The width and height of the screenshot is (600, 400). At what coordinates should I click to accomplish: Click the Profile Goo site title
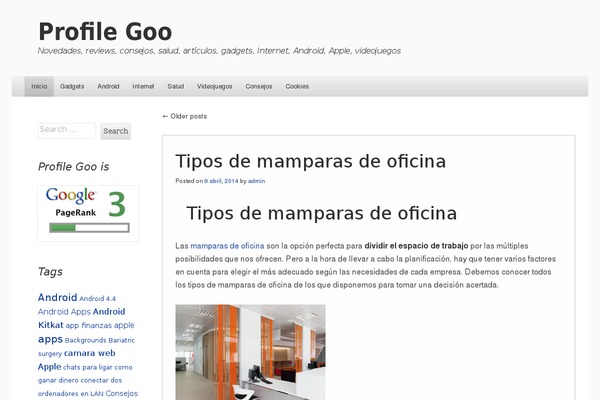point(105,31)
